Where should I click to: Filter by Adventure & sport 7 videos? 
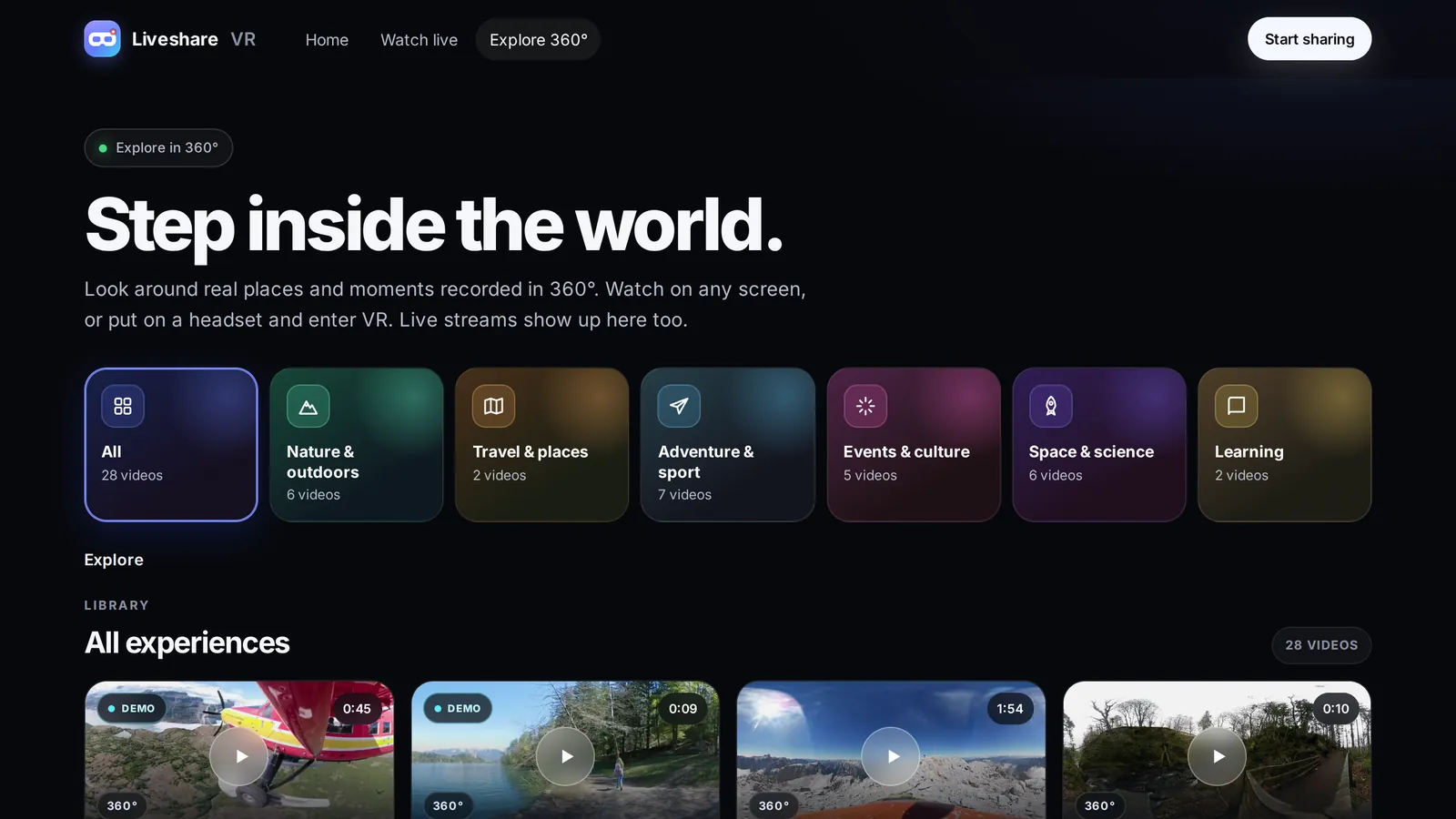(x=728, y=445)
